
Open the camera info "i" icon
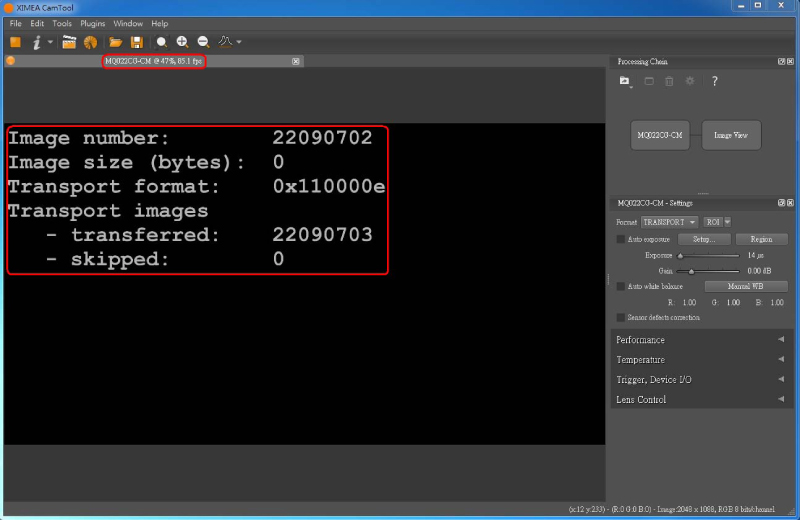36,42
